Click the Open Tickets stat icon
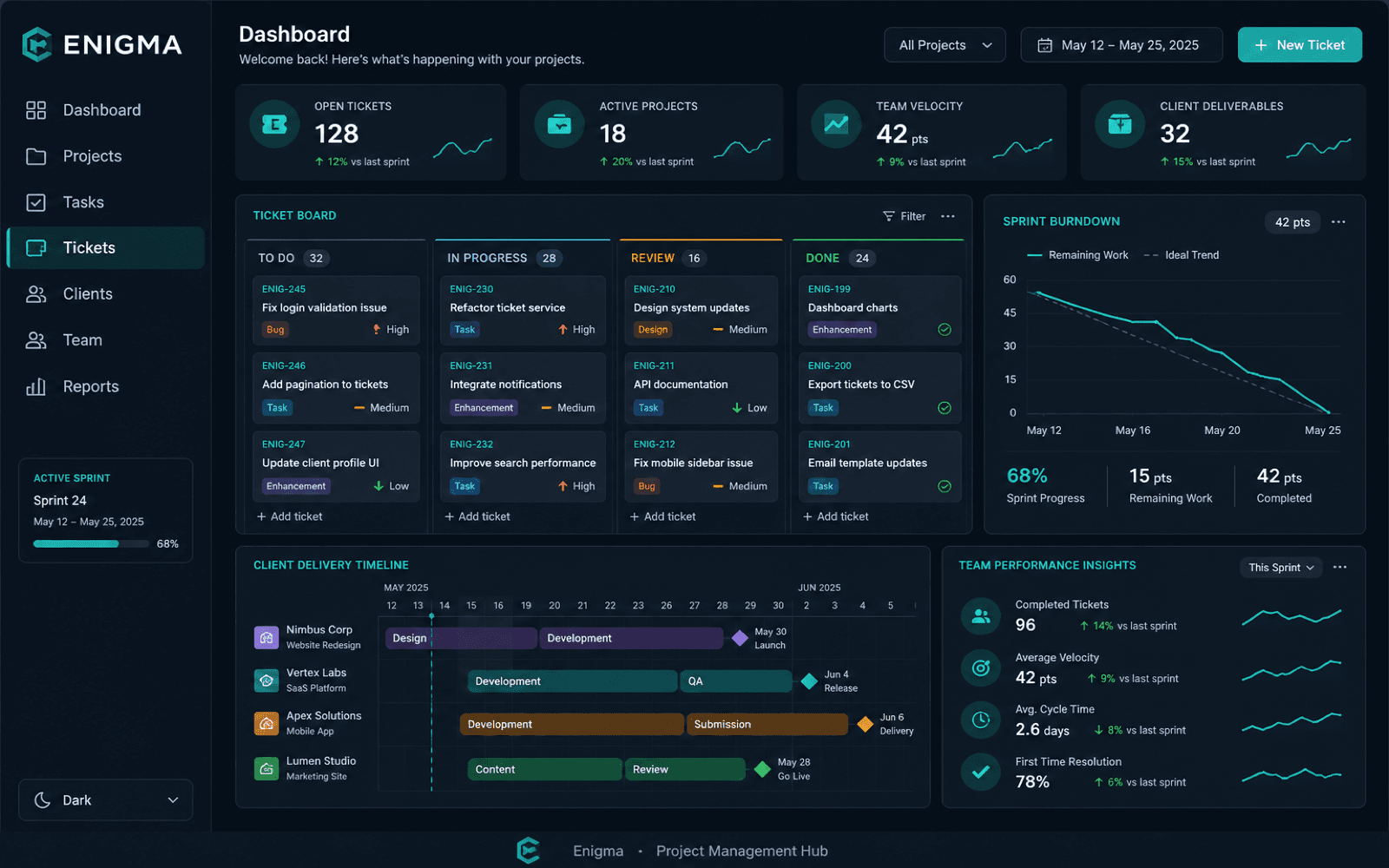Image resolution: width=1389 pixels, height=868 pixels. 274,124
